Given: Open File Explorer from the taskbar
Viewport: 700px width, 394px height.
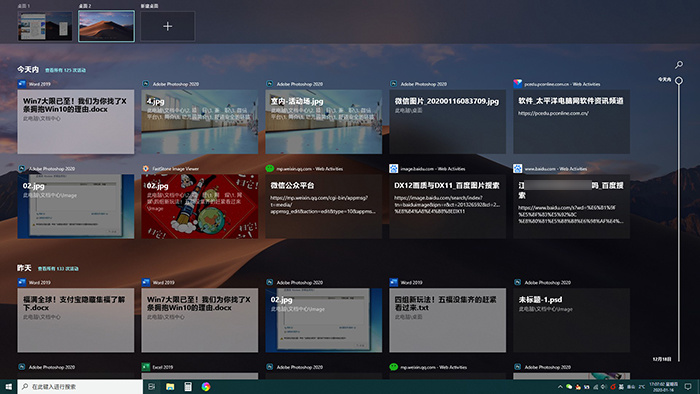Looking at the screenshot, I should tap(170, 386).
